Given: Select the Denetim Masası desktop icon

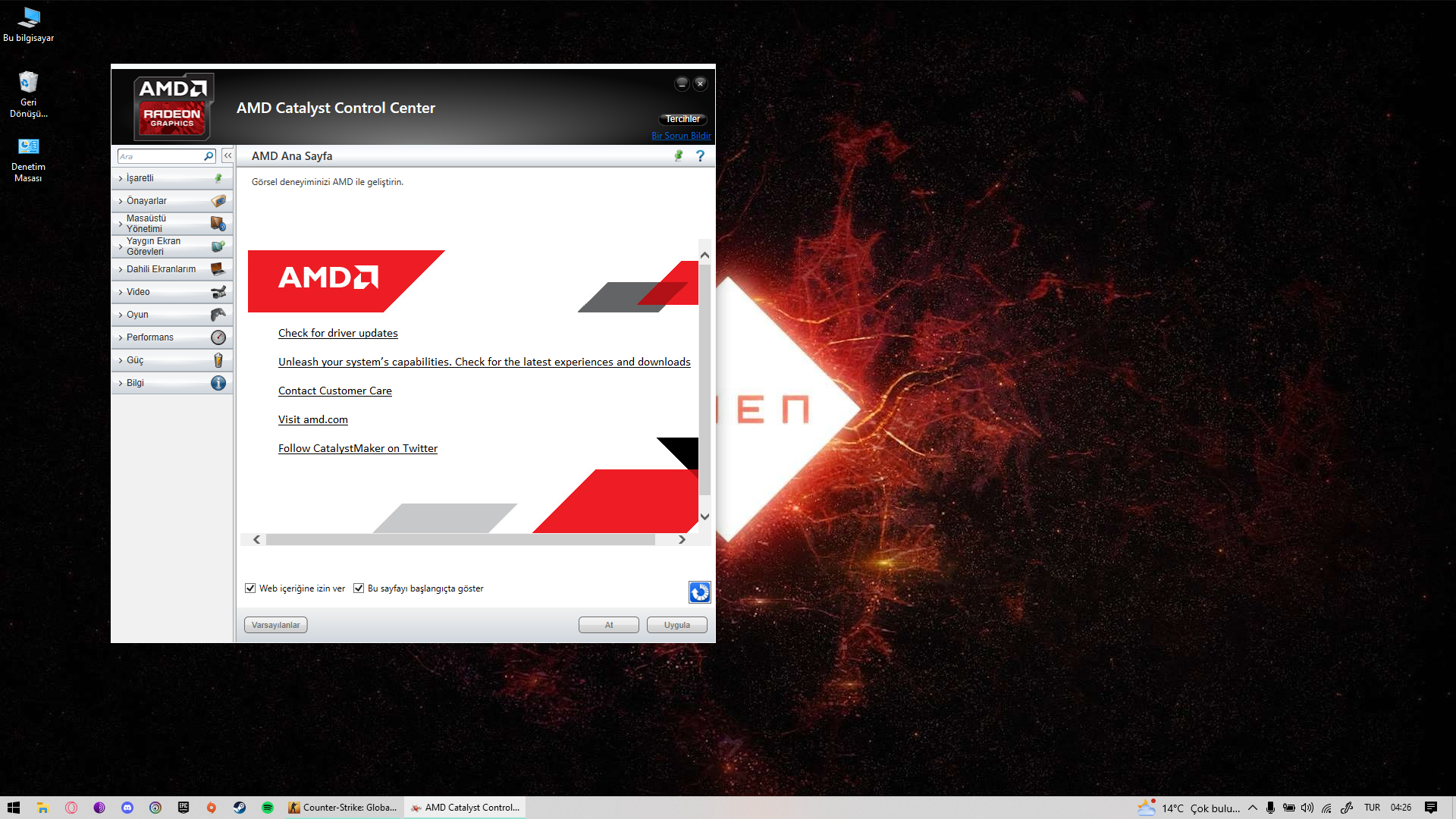Looking at the screenshot, I should tap(28, 159).
